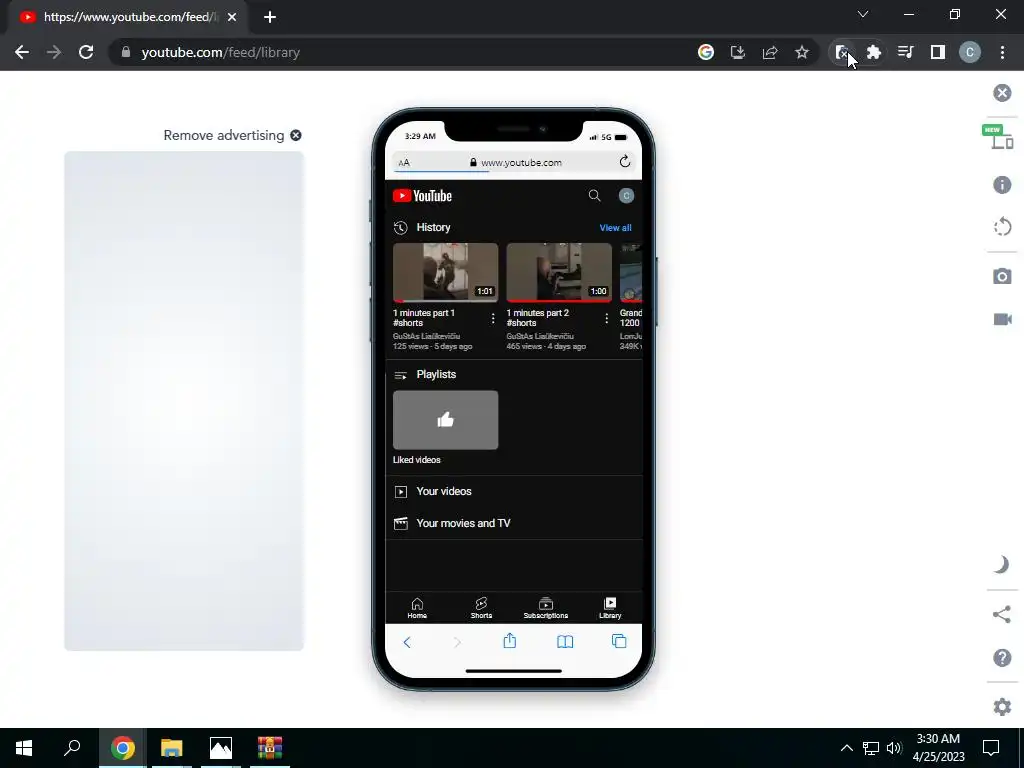The height and width of the screenshot is (768, 1024).
Task: Open the Chrome extensions puzzle icon
Action: pos(874,52)
